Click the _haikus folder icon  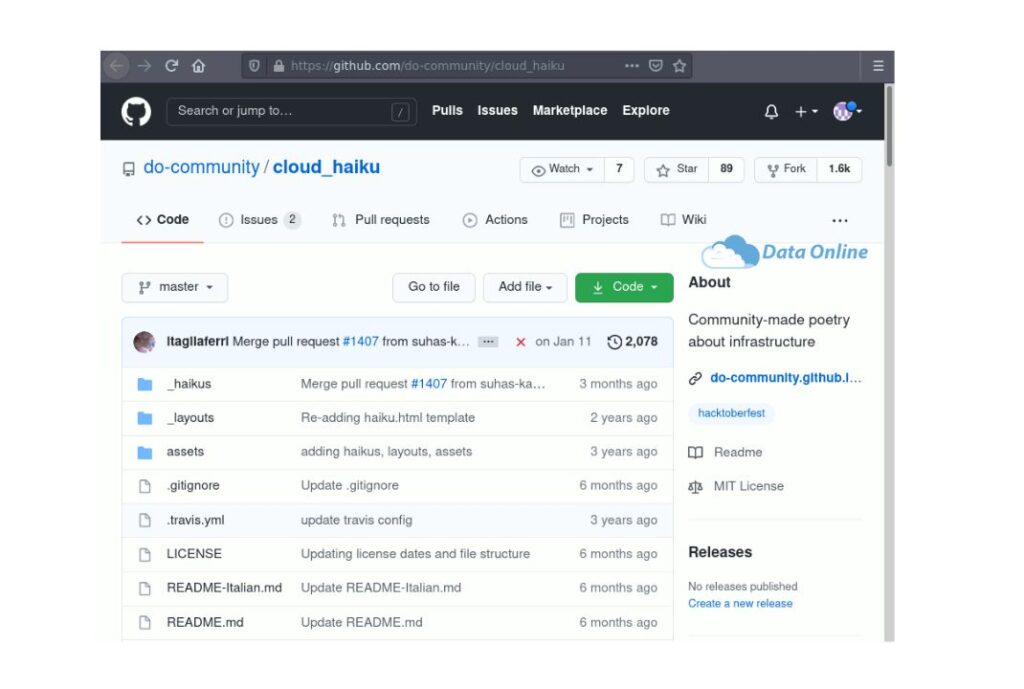point(145,384)
